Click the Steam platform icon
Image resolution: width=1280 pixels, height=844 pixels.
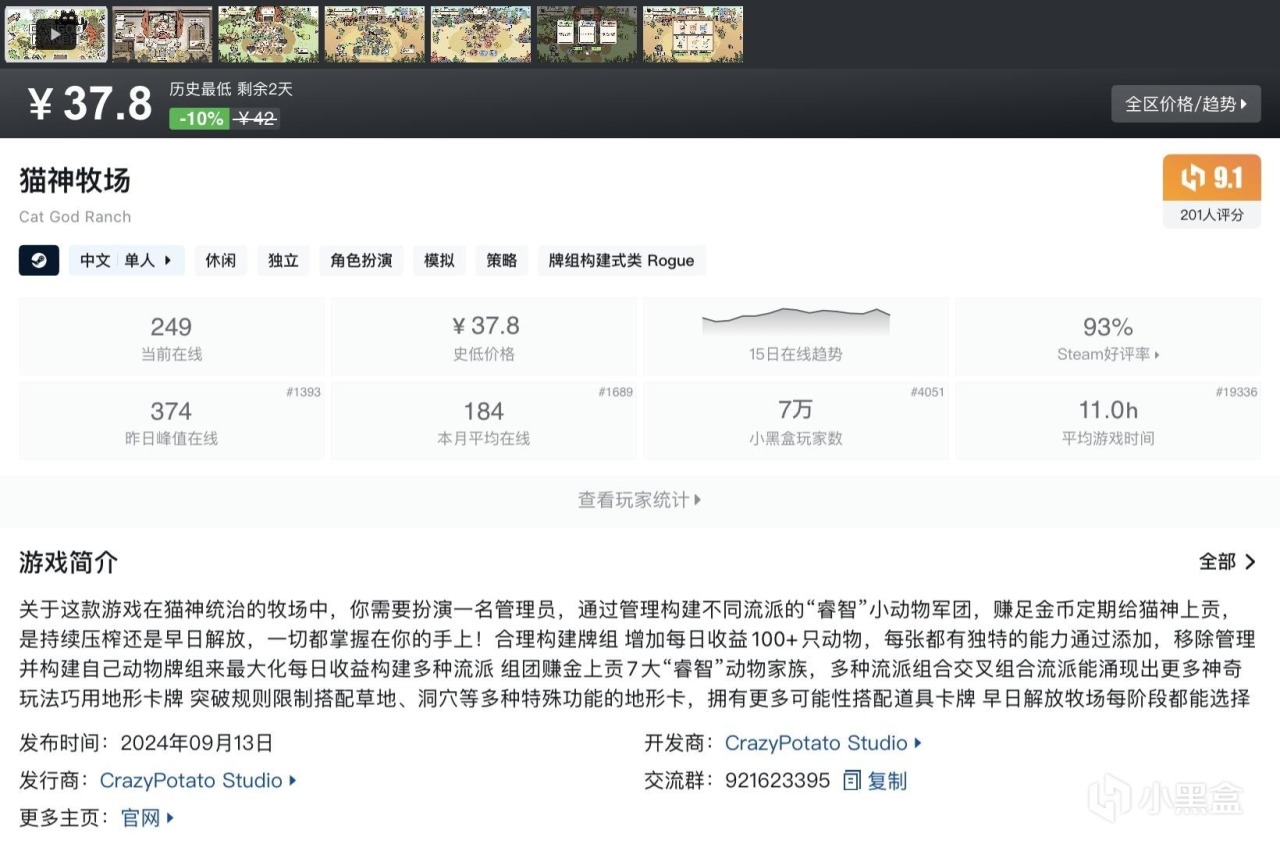pos(39,261)
